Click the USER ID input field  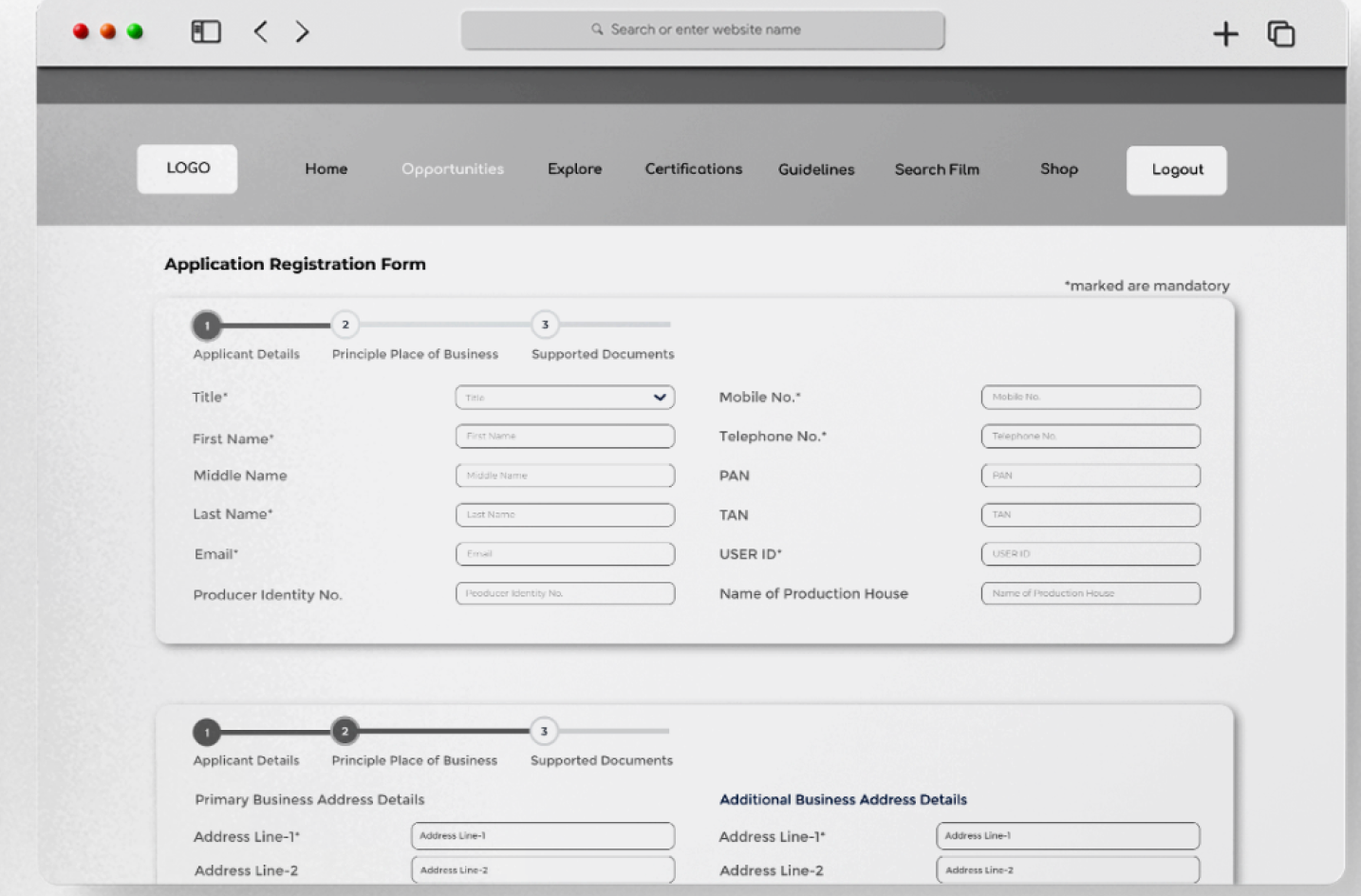tap(1091, 554)
